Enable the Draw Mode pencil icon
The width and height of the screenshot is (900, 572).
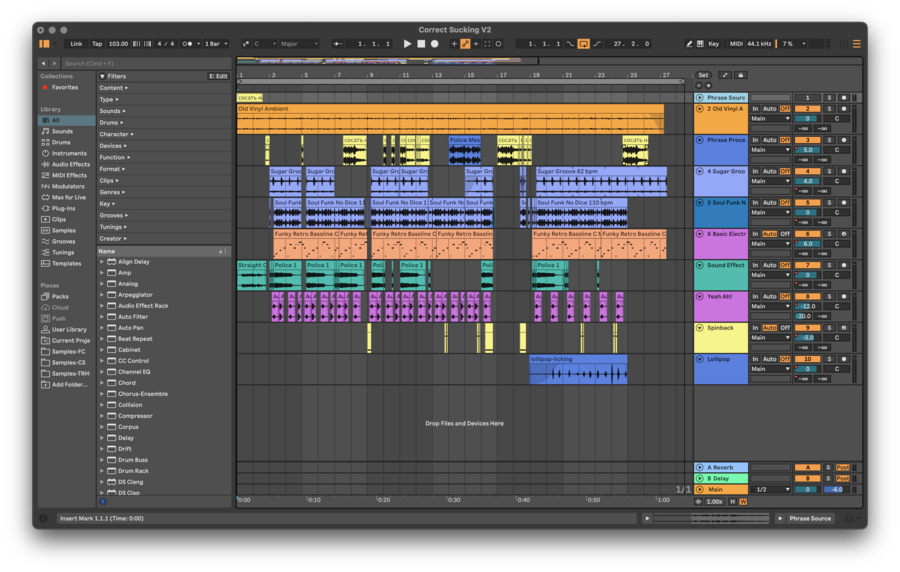point(690,44)
